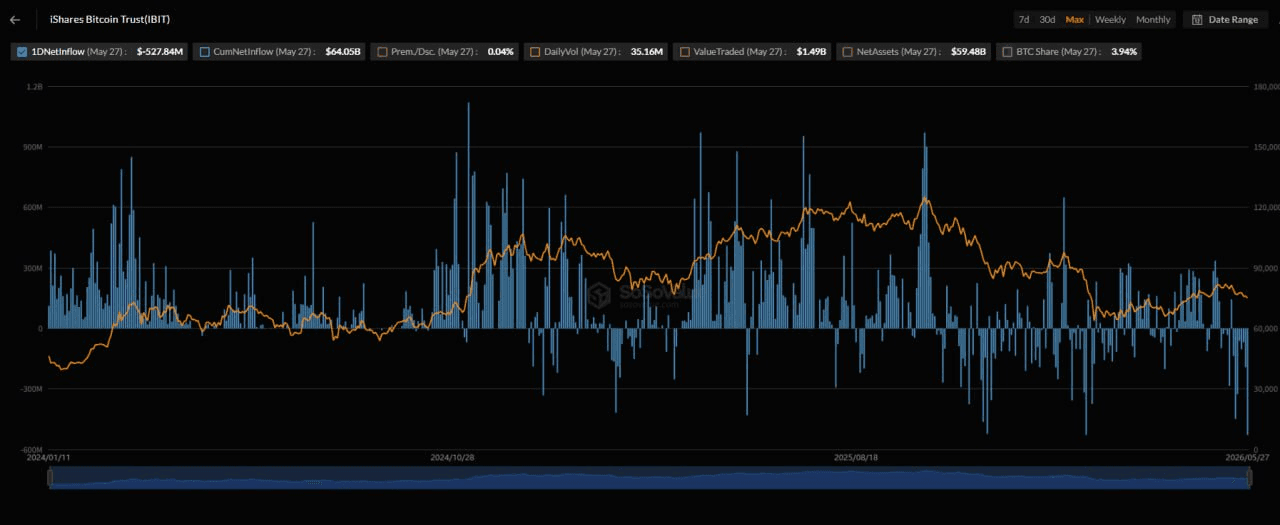Select the 7d time range
The image size is (1280, 525).
[1024, 20]
